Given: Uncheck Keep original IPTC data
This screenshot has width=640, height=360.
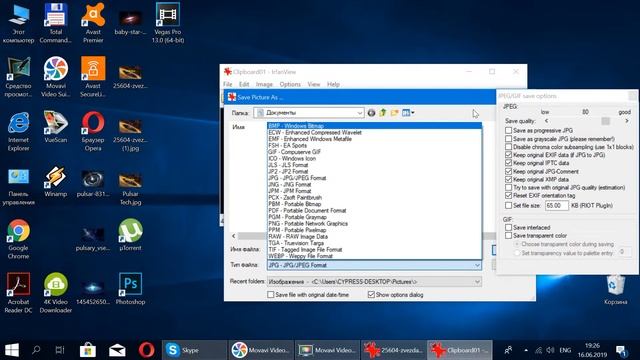Looking at the screenshot, I should tap(508, 163).
